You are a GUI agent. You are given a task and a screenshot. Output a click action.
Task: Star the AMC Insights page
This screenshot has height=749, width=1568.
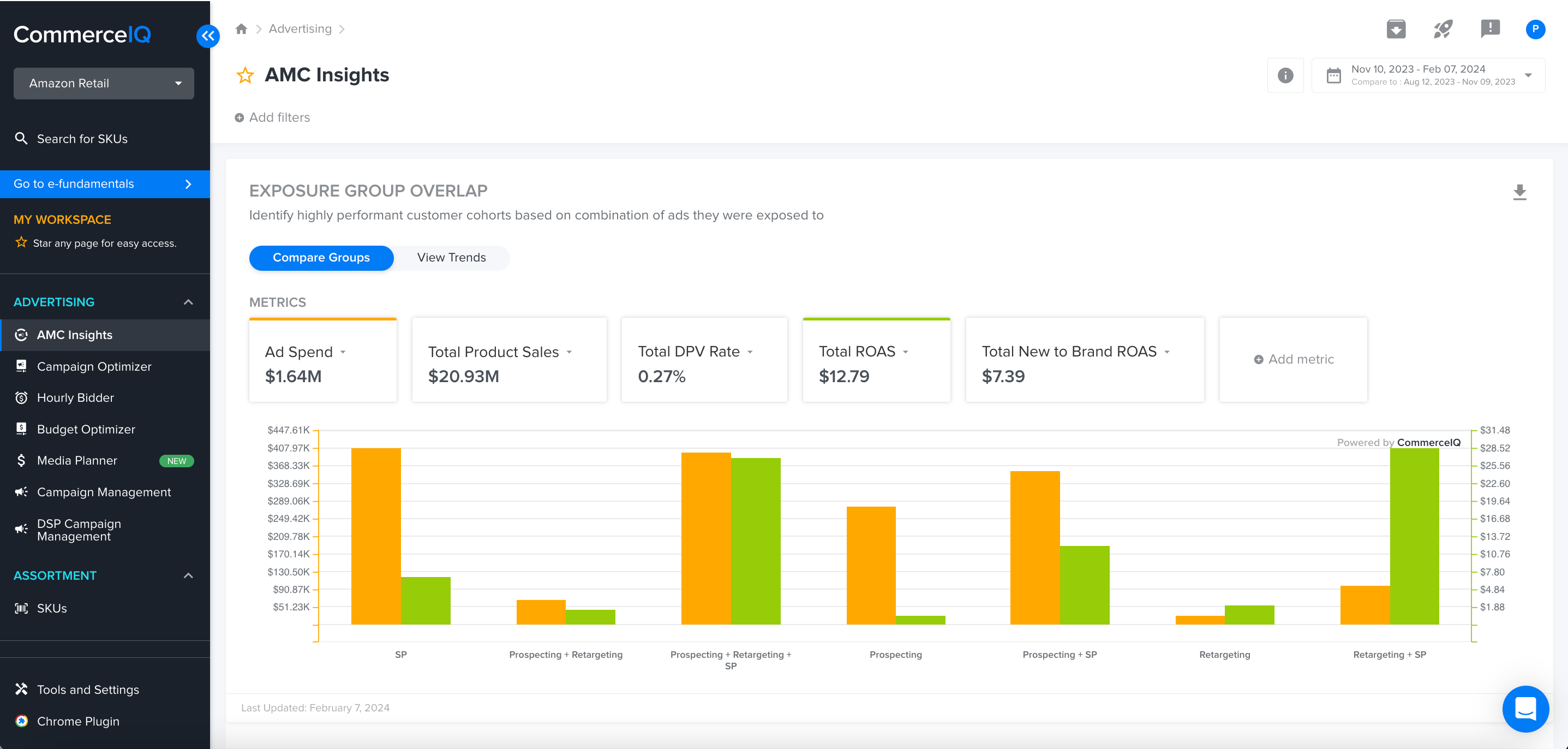pyautogui.click(x=246, y=75)
